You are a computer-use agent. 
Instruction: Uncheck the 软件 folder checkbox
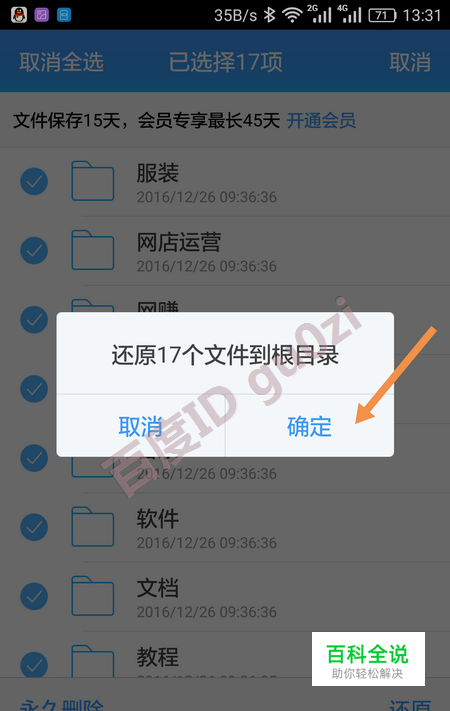coord(34,527)
